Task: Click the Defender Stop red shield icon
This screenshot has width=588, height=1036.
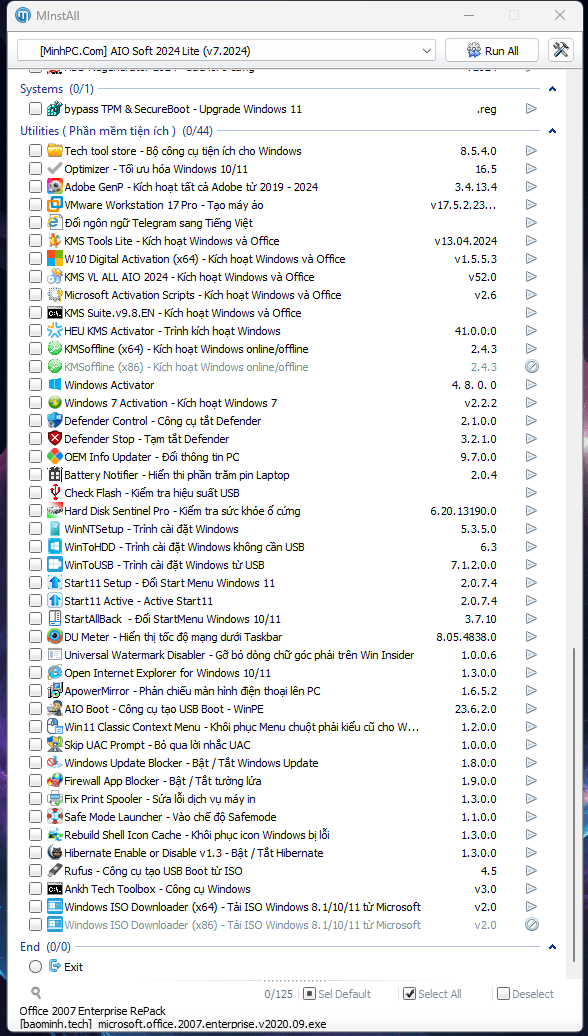Action: 55,439
